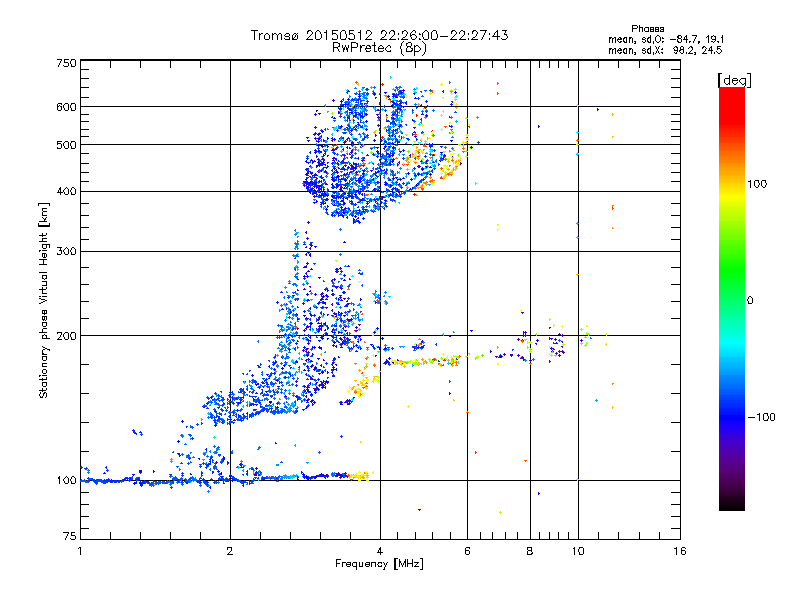
Task: Click the x-axis tick label '6'
Action: pos(467,551)
